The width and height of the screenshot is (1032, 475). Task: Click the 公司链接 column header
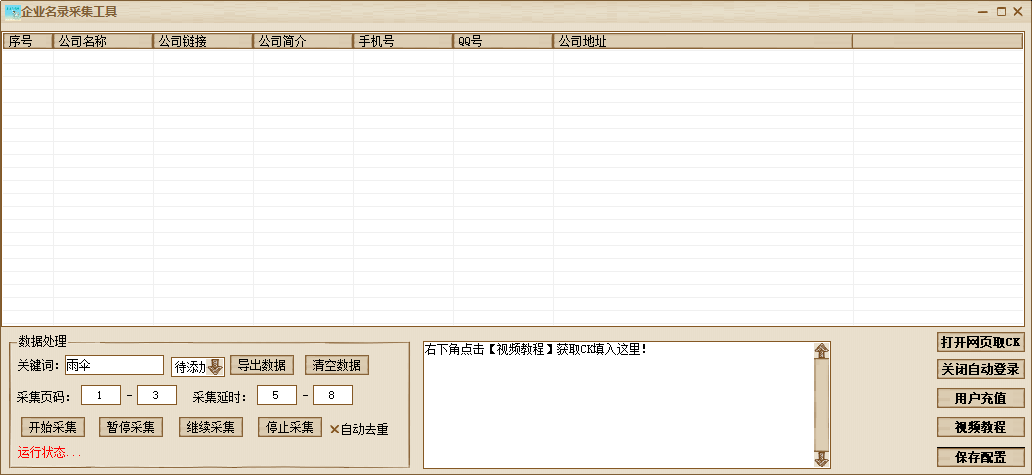coord(203,41)
